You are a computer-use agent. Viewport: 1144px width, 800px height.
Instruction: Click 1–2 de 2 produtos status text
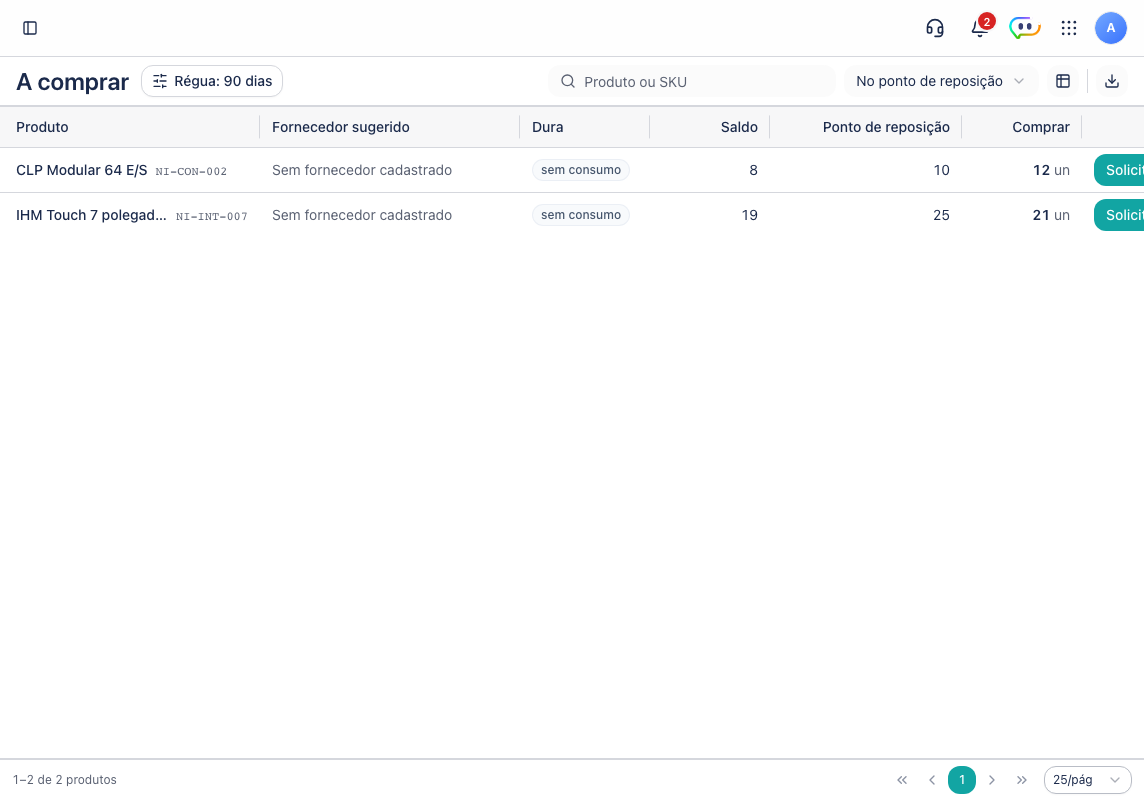(x=65, y=780)
